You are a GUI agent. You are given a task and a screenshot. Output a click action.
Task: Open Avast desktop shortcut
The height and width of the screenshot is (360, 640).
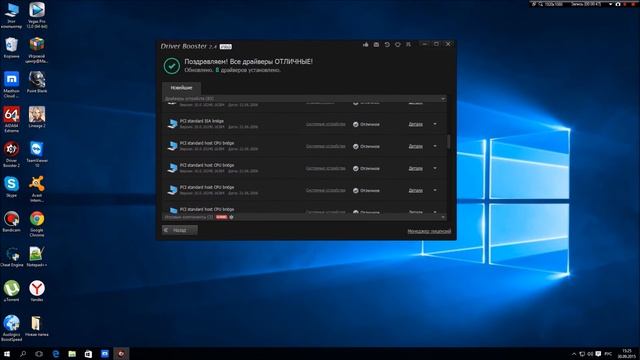[37, 189]
